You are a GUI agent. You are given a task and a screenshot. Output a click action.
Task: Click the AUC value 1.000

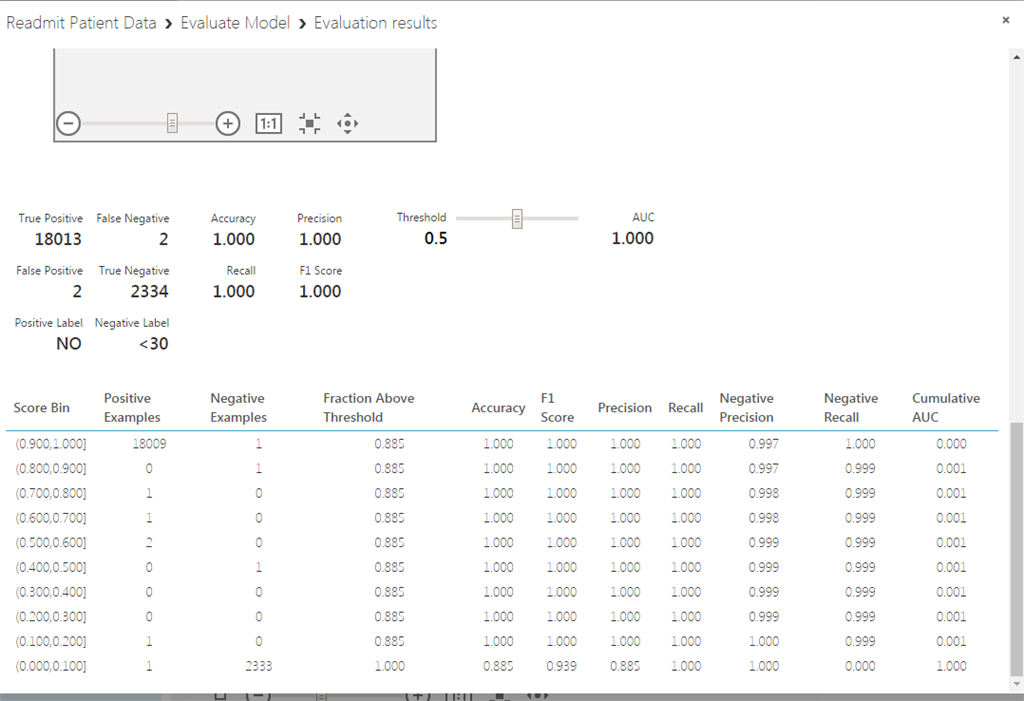tap(632, 238)
